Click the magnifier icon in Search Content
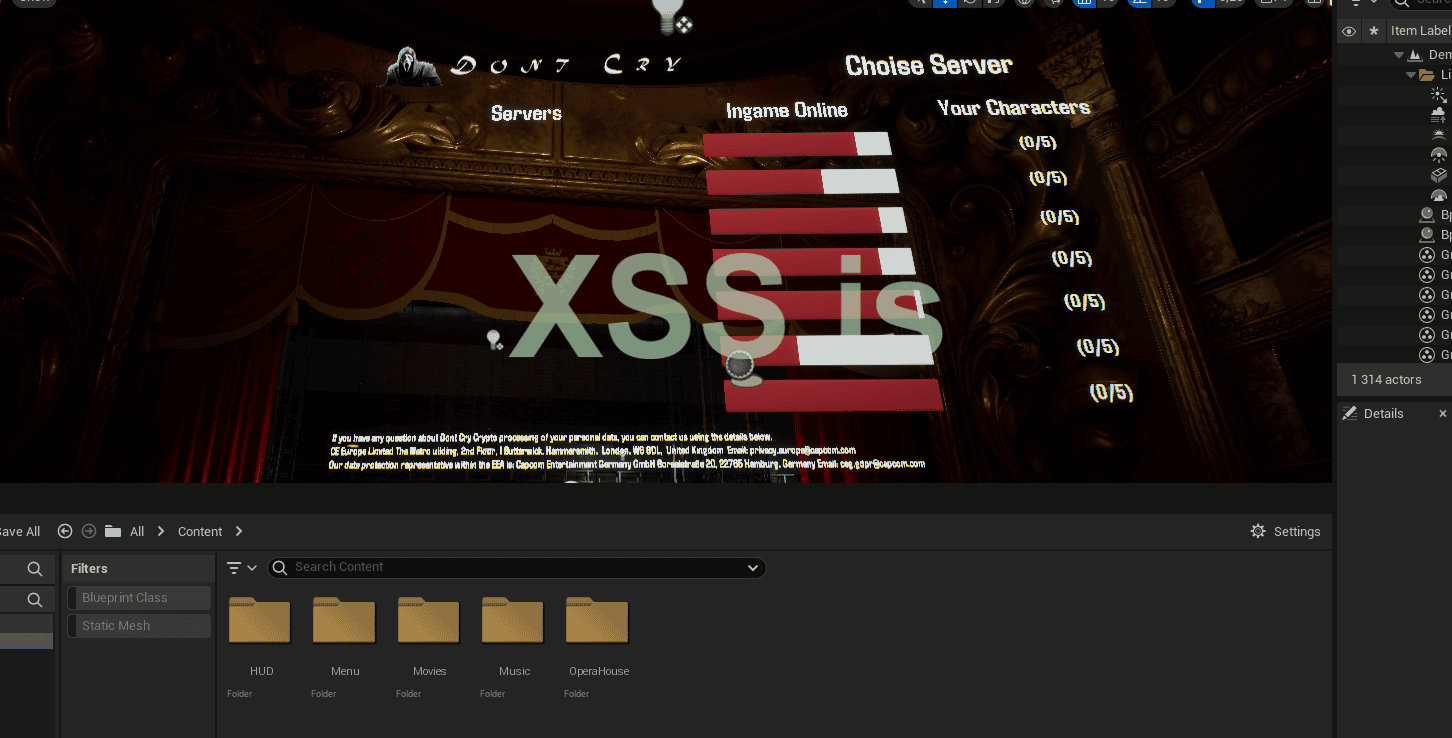Screen dimensions: 1452x738 (x=281, y=568)
